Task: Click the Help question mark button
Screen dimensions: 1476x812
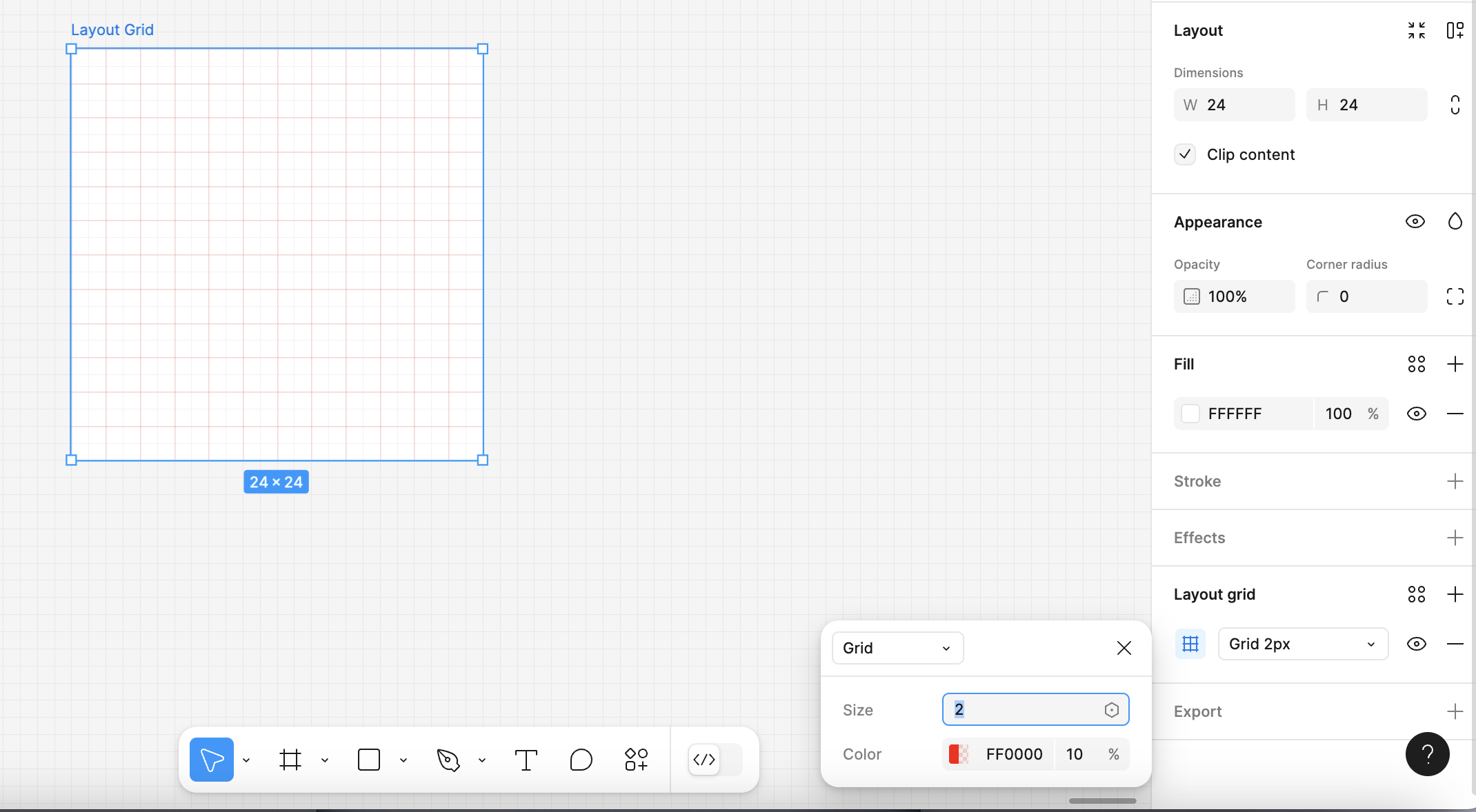Action: [x=1427, y=754]
